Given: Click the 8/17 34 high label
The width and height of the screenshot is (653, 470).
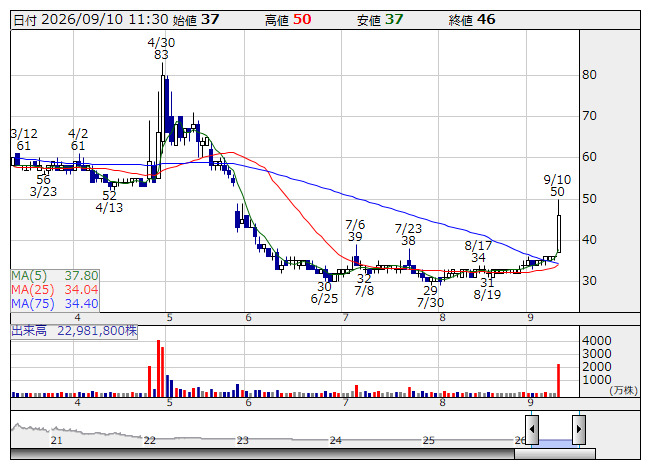Looking at the screenshot, I should tap(478, 251).
